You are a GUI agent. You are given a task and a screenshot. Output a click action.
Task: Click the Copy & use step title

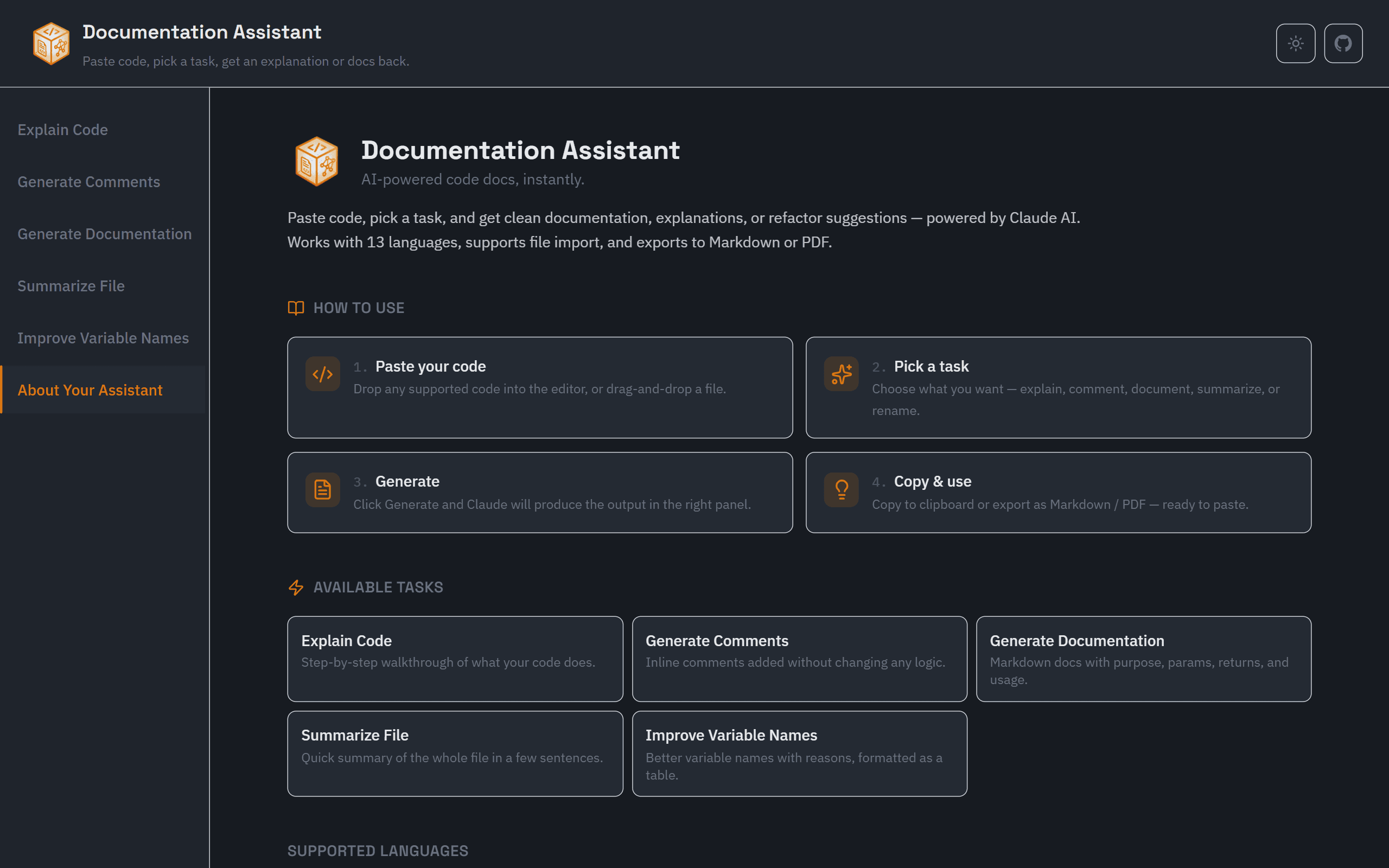[x=933, y=482]
